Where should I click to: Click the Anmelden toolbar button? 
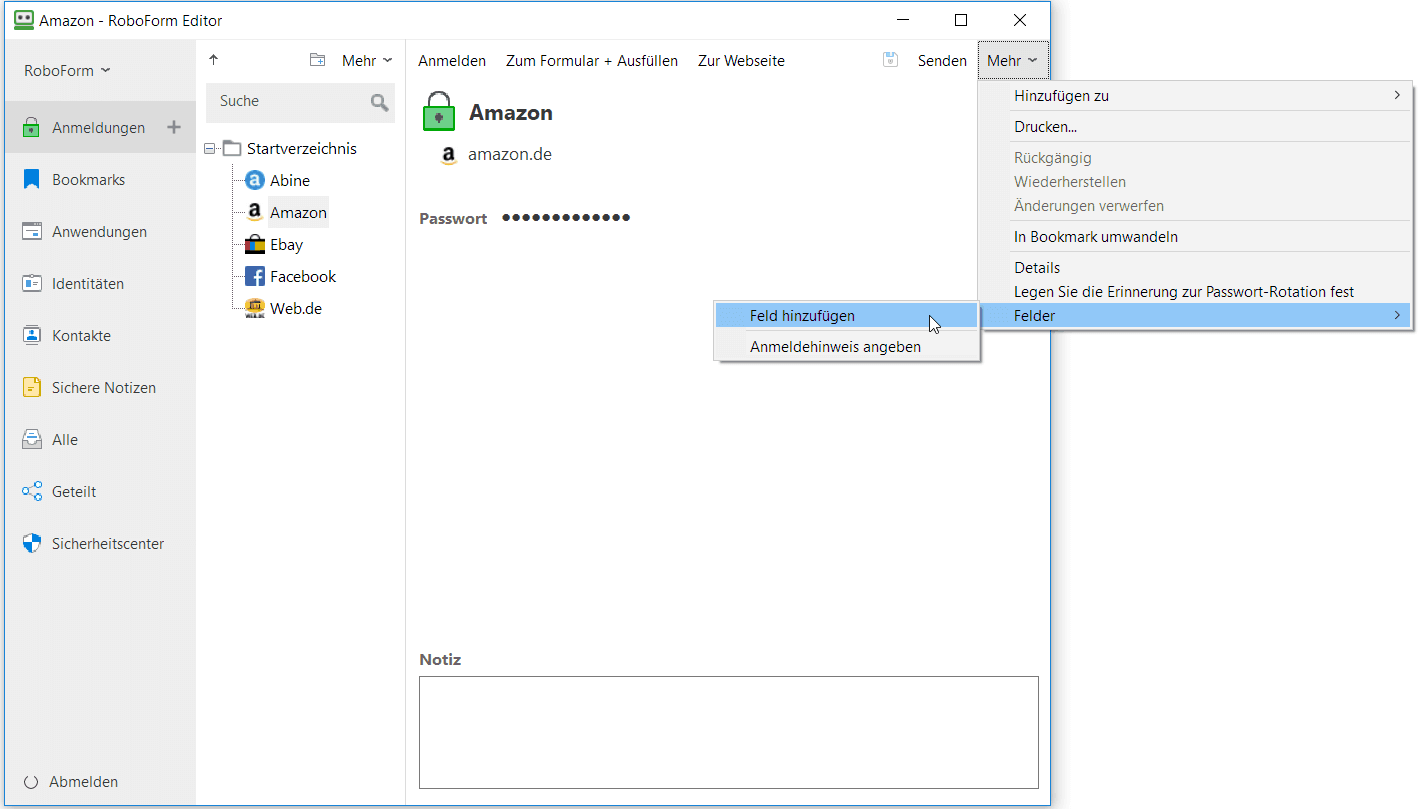452,61
